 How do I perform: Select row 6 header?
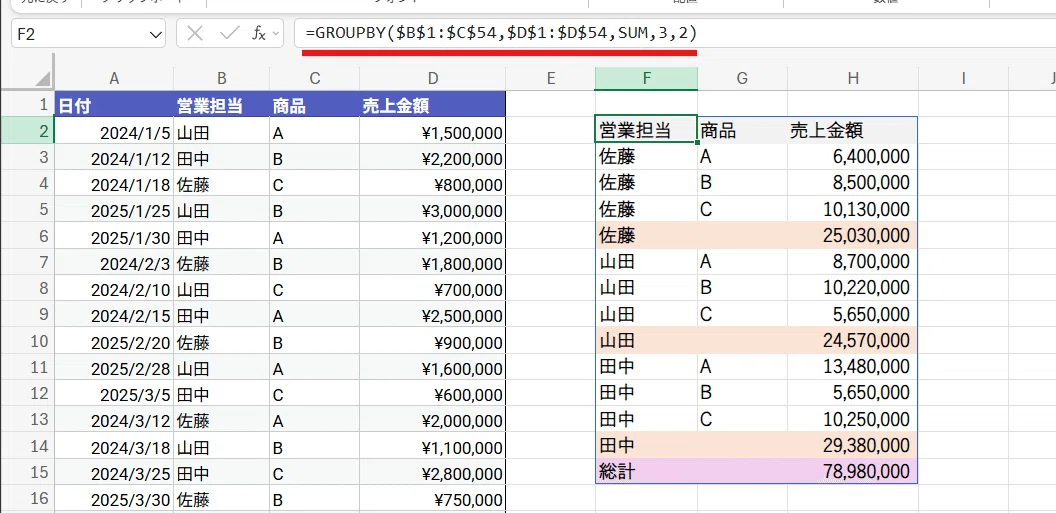click(28, 236)
